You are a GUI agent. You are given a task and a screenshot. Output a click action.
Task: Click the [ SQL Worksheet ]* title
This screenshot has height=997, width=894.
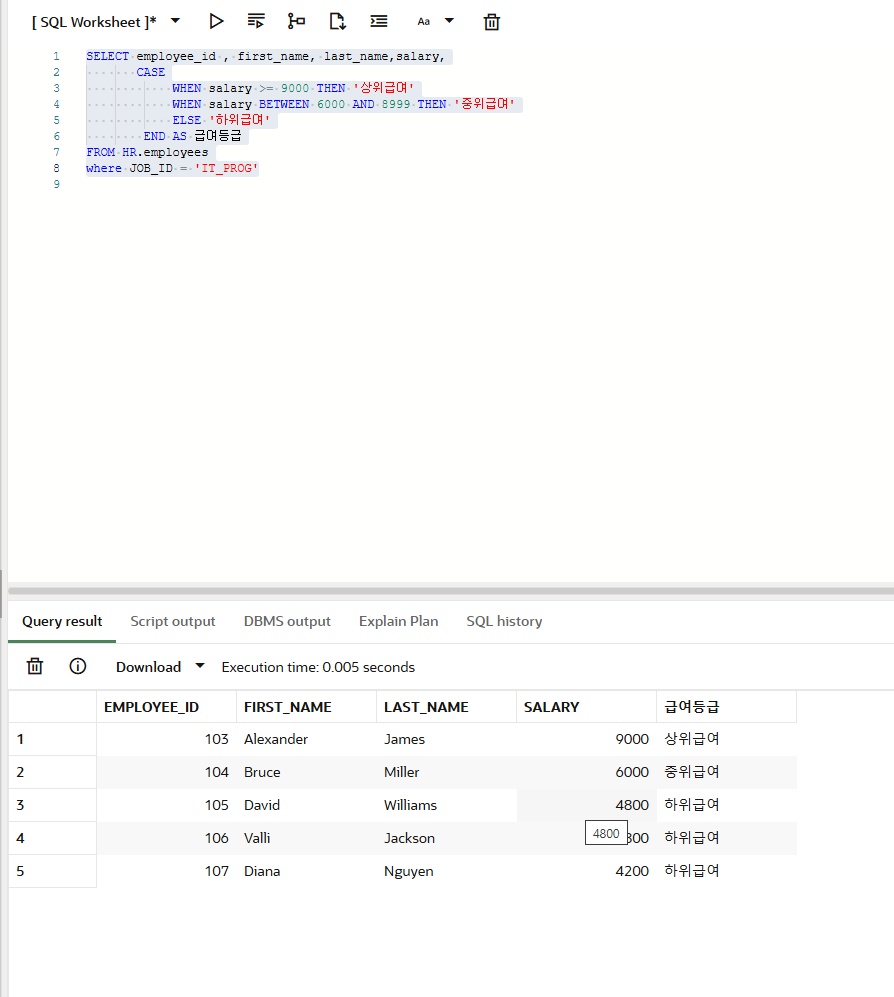click(x=94, y=22)
